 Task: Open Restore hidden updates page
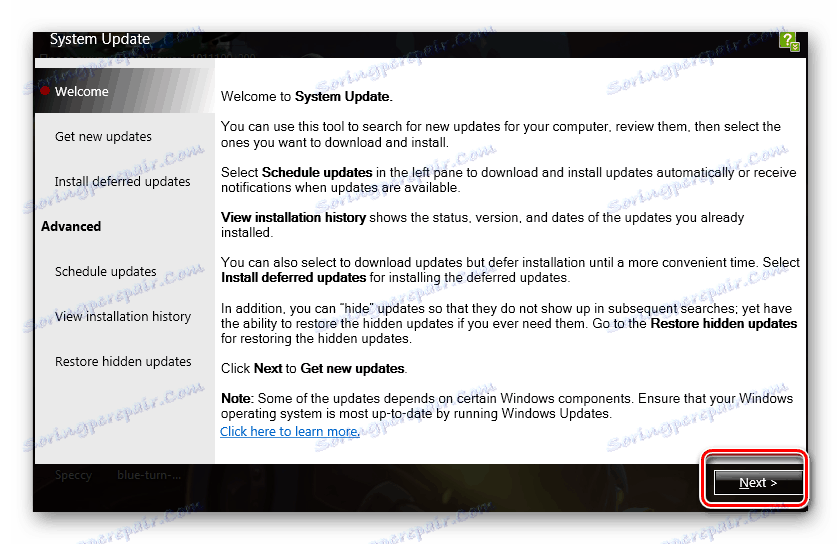click(x=123, y=362)
